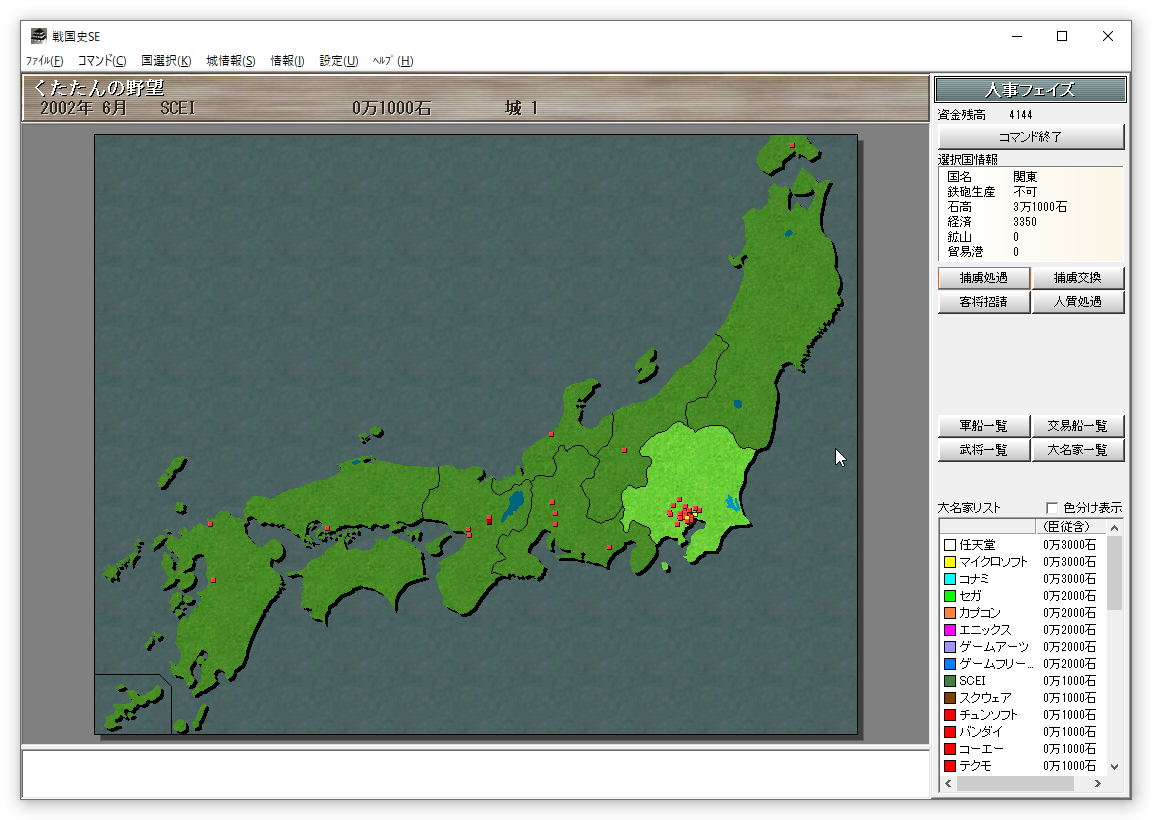Screen dimensions: 1152x820
Task: Open the 国選択(K) menu
Action: pos(166,61)
